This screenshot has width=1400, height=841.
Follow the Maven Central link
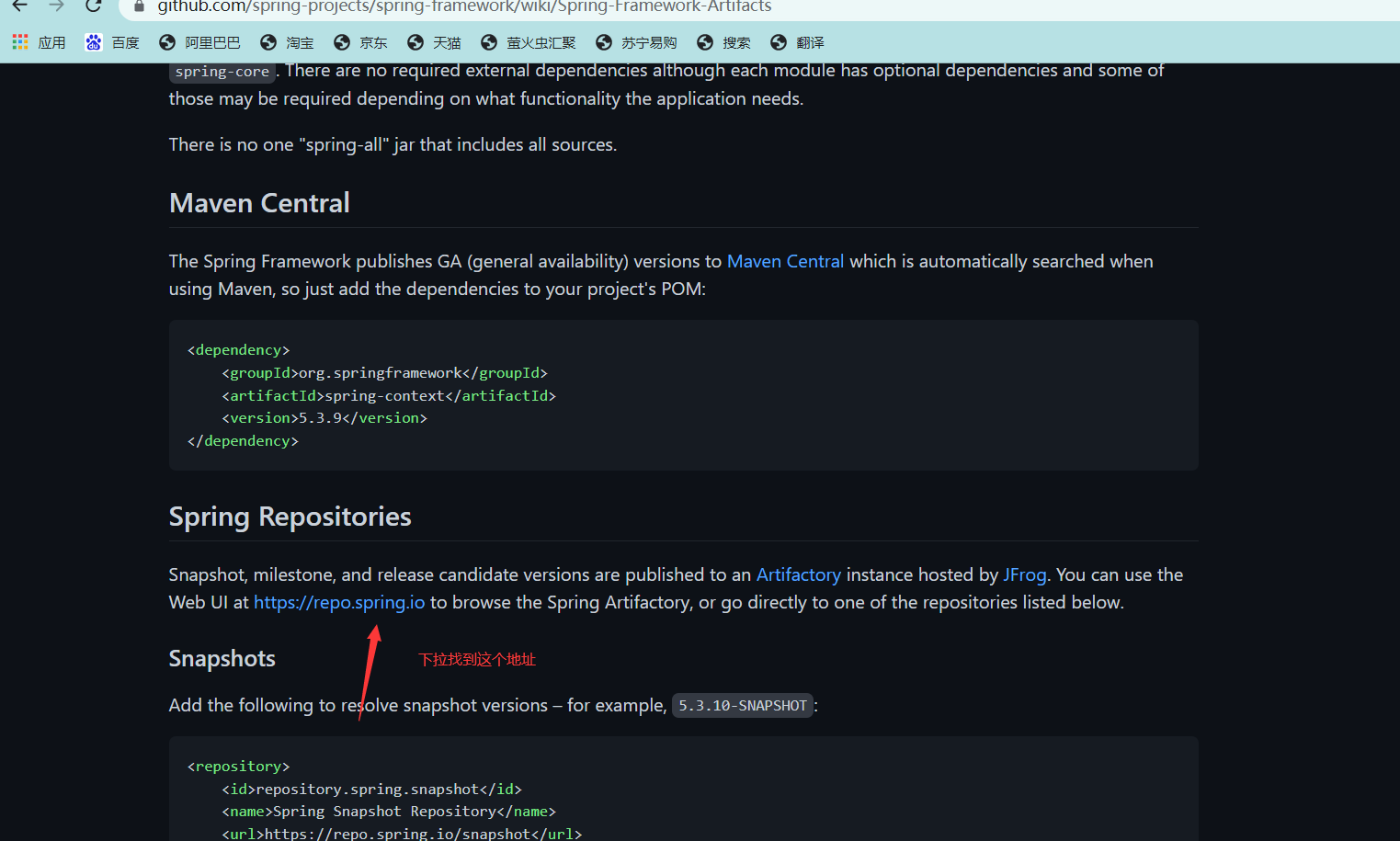(x=785, y=261)
